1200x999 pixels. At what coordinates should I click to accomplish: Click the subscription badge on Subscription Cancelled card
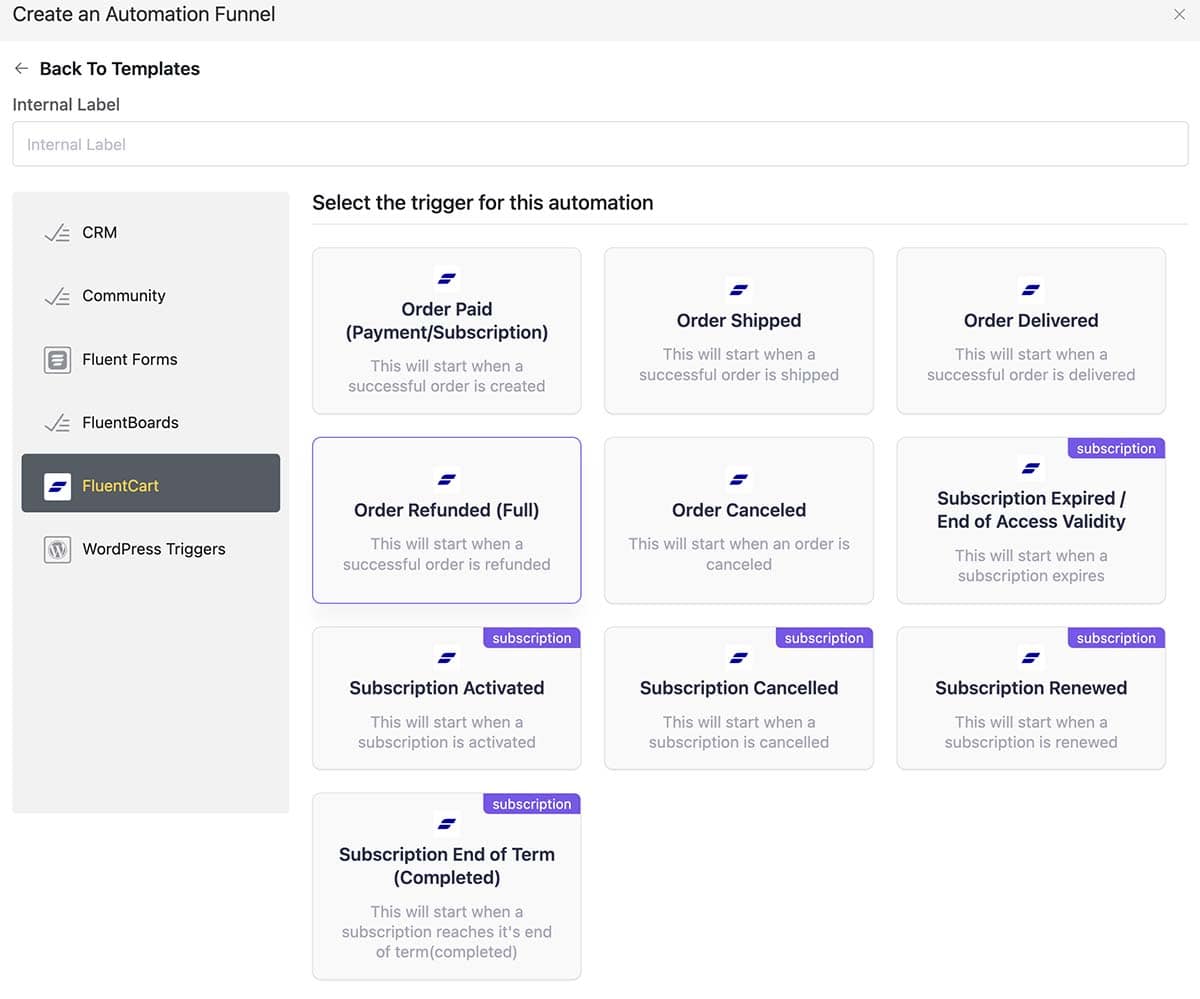click(823, 638)
